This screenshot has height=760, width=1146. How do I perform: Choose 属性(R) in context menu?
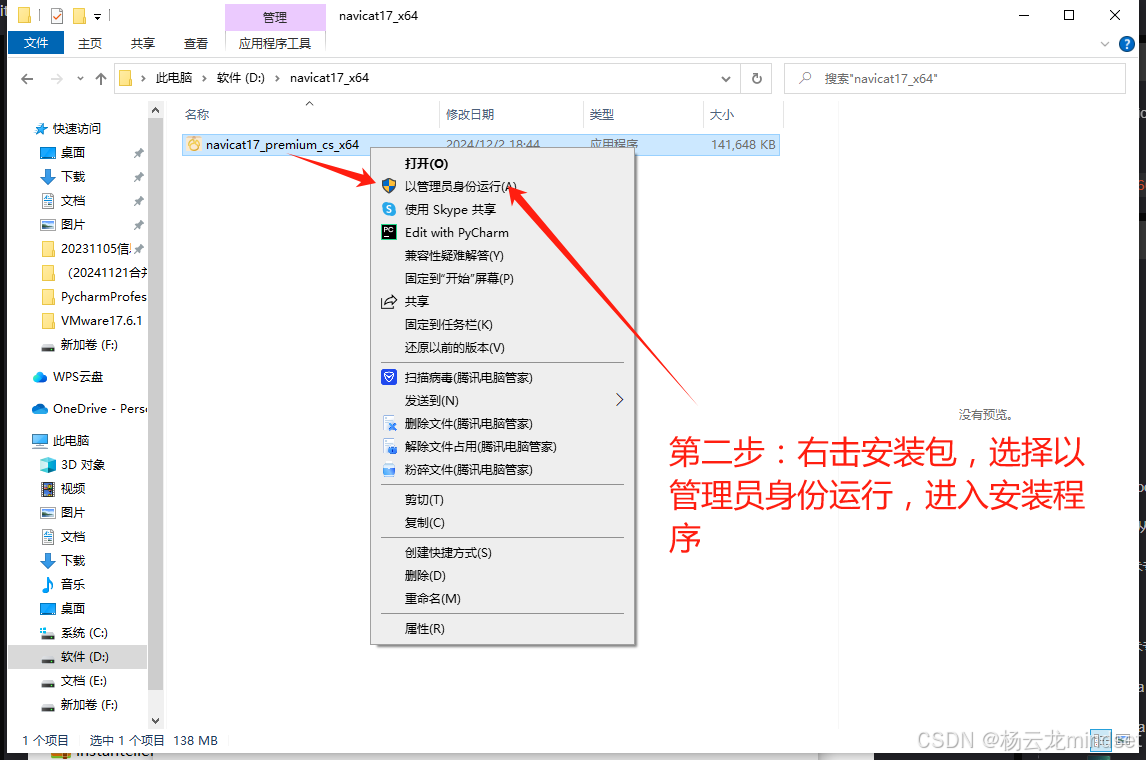coord(503,628)
